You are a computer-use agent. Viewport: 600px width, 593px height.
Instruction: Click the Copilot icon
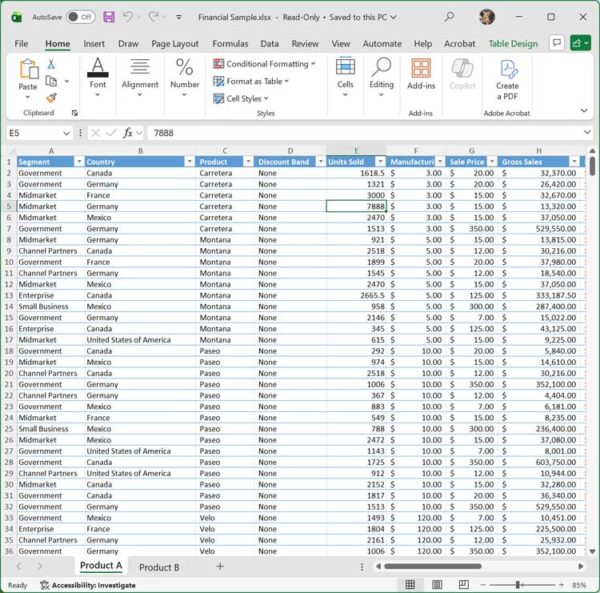(462, 68)
